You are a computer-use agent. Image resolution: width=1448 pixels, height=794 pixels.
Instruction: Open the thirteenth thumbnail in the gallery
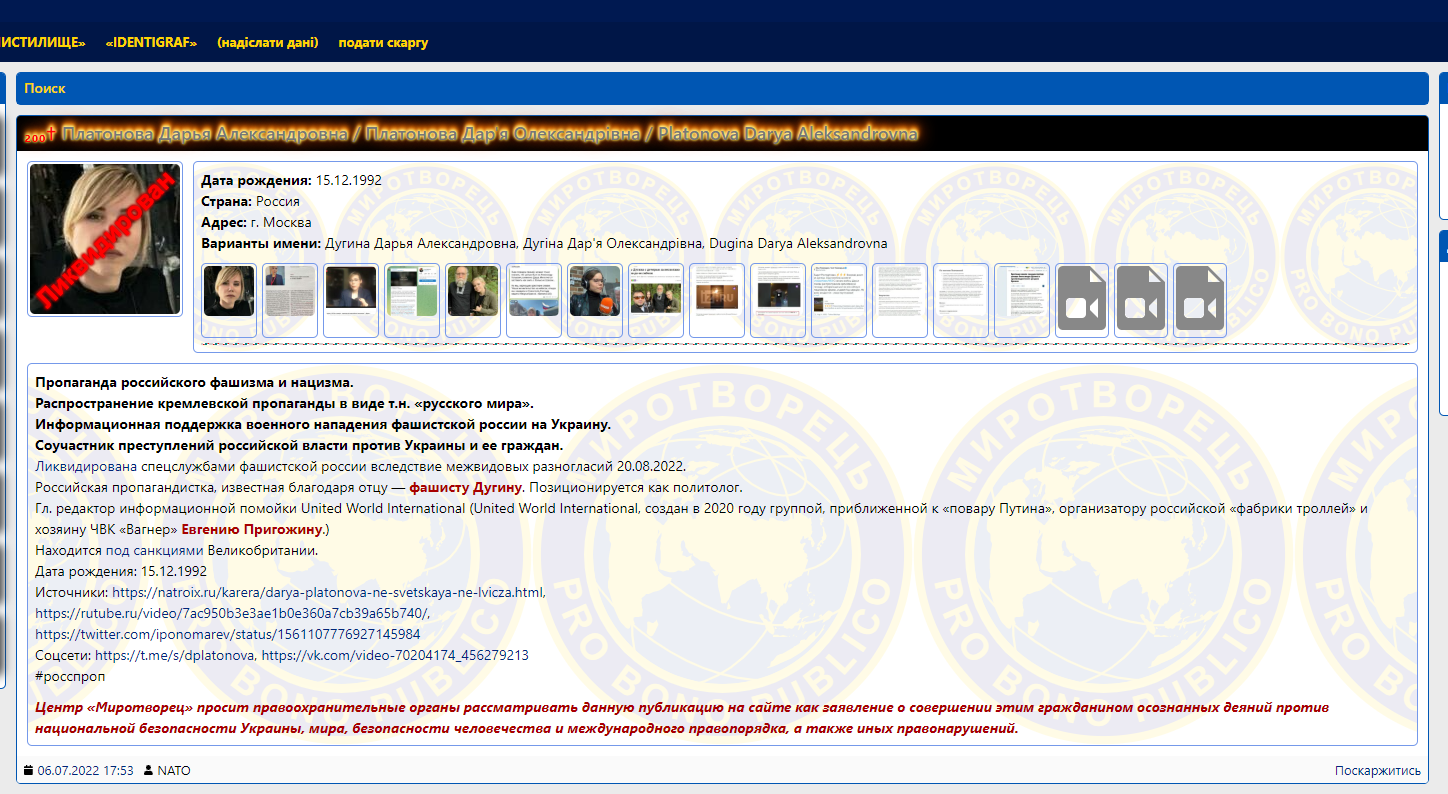(961, 300)
